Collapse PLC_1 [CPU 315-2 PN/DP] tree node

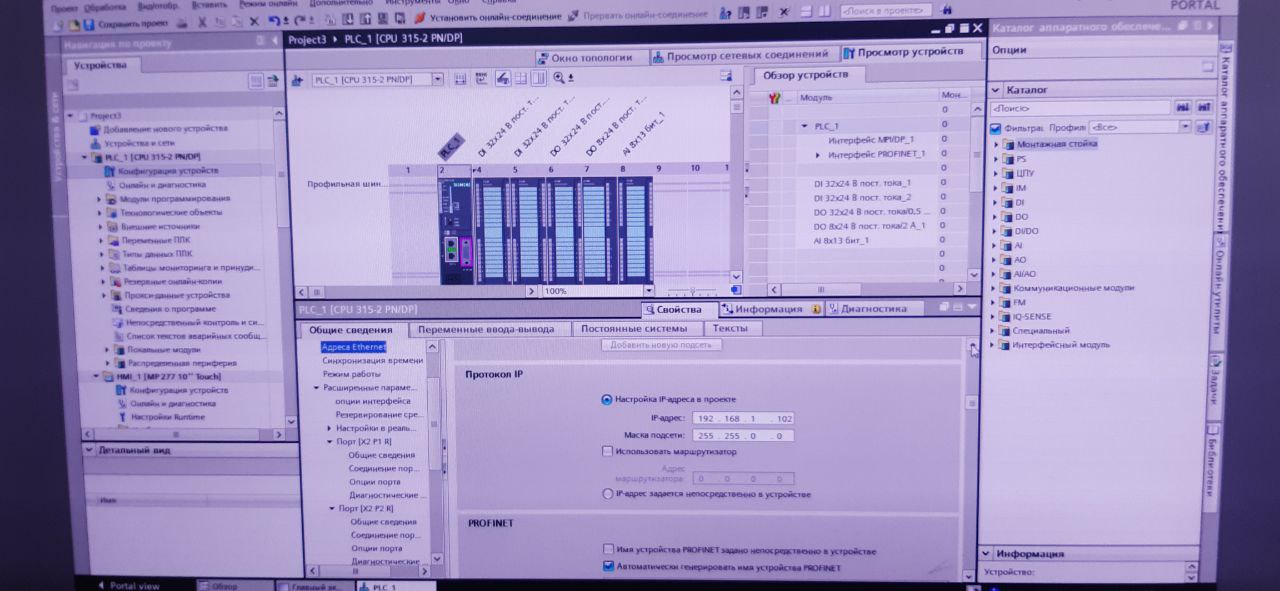pos(85,157)
